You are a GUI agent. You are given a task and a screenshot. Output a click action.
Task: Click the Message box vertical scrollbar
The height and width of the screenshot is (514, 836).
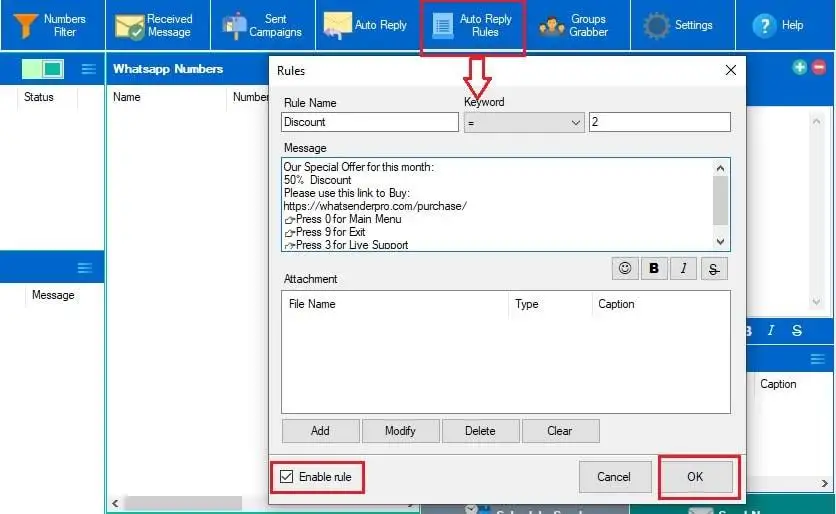tap(720, 205)
